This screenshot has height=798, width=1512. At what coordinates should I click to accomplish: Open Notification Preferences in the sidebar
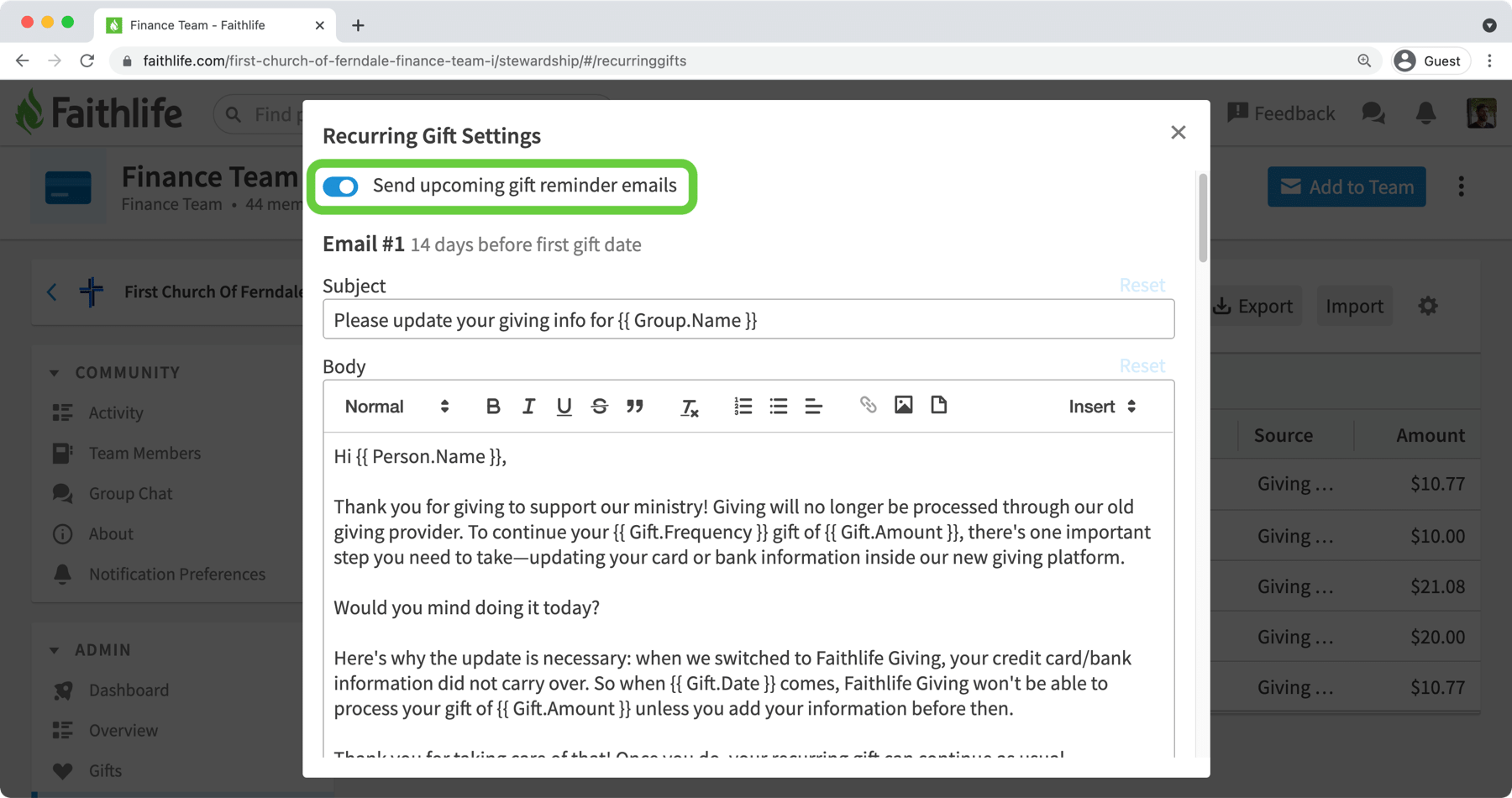(176, 575)
